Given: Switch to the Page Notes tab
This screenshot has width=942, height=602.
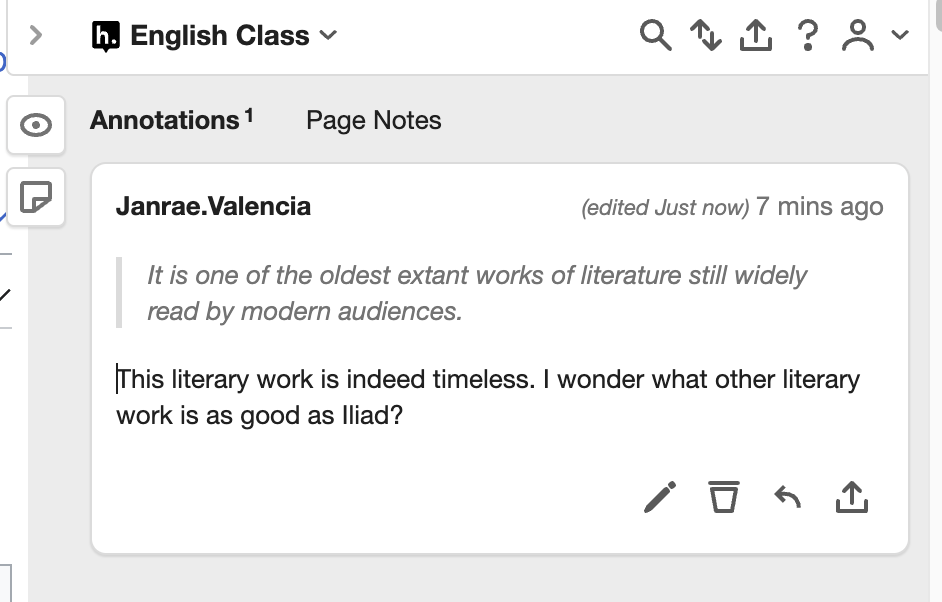Looking at the screenshot, I should (x=373, y=120).
